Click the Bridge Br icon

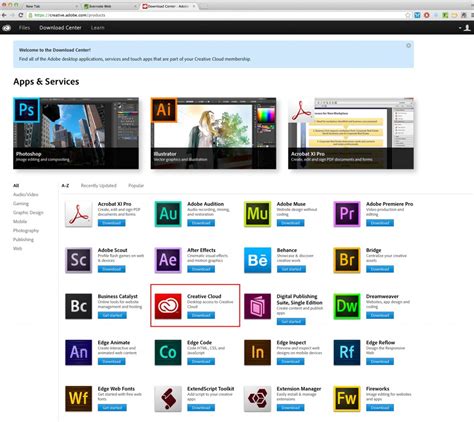tap(347, 260)
